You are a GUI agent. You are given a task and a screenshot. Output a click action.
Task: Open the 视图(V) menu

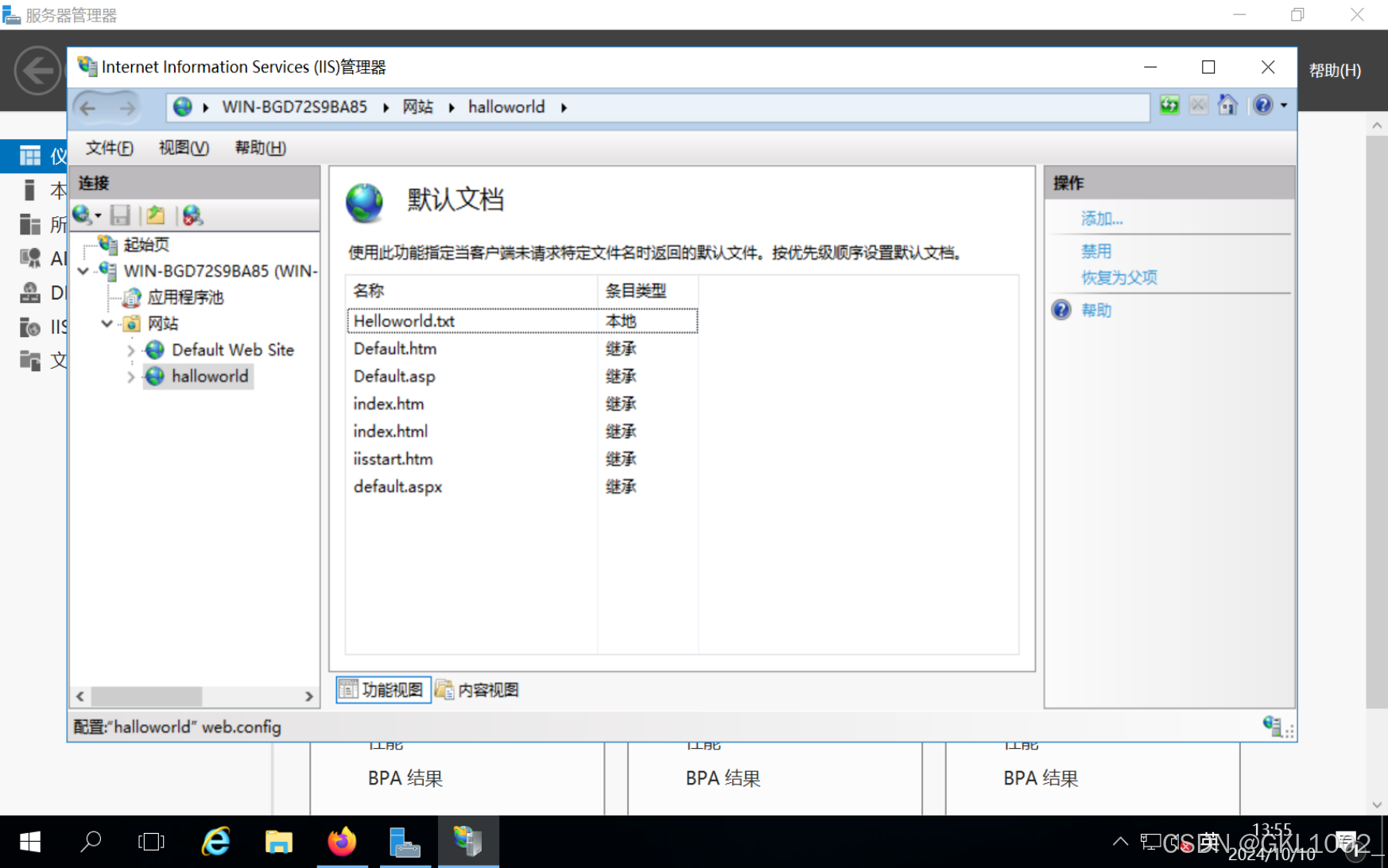(x=184, y=148)
